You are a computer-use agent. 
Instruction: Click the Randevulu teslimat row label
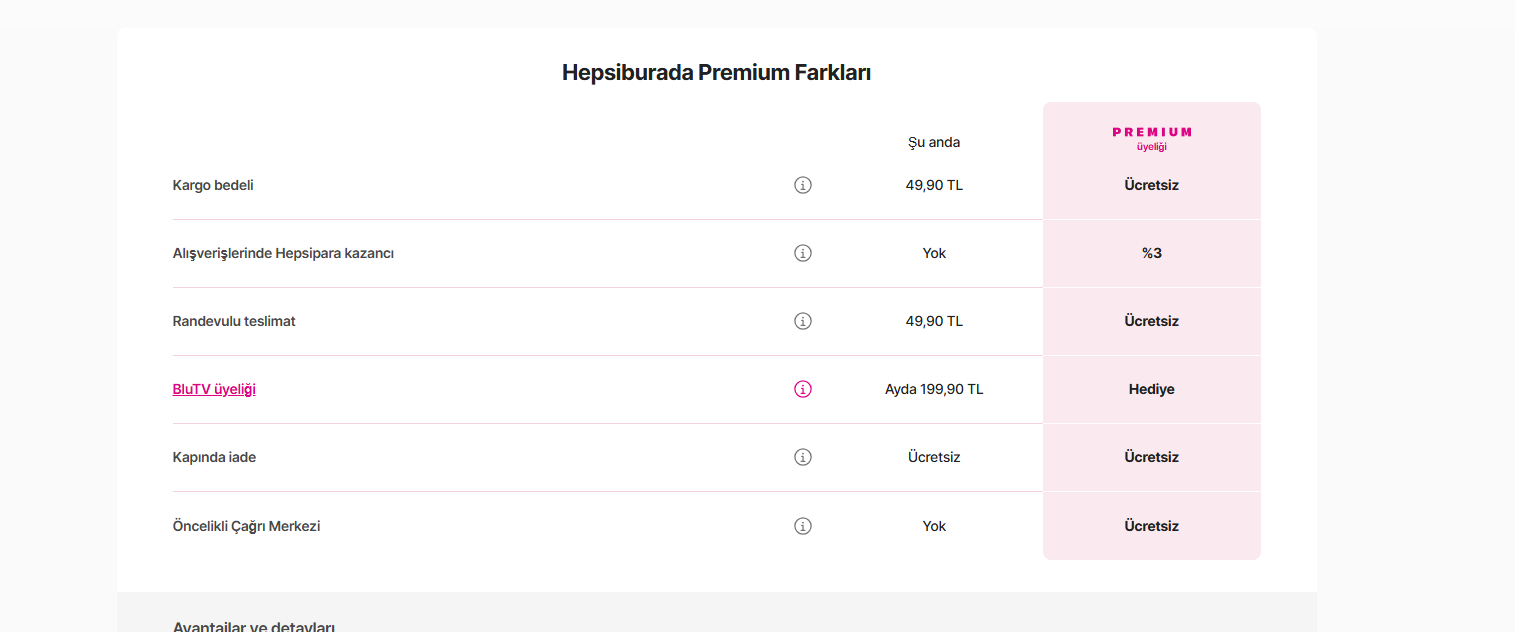click(x=234, y=321)
